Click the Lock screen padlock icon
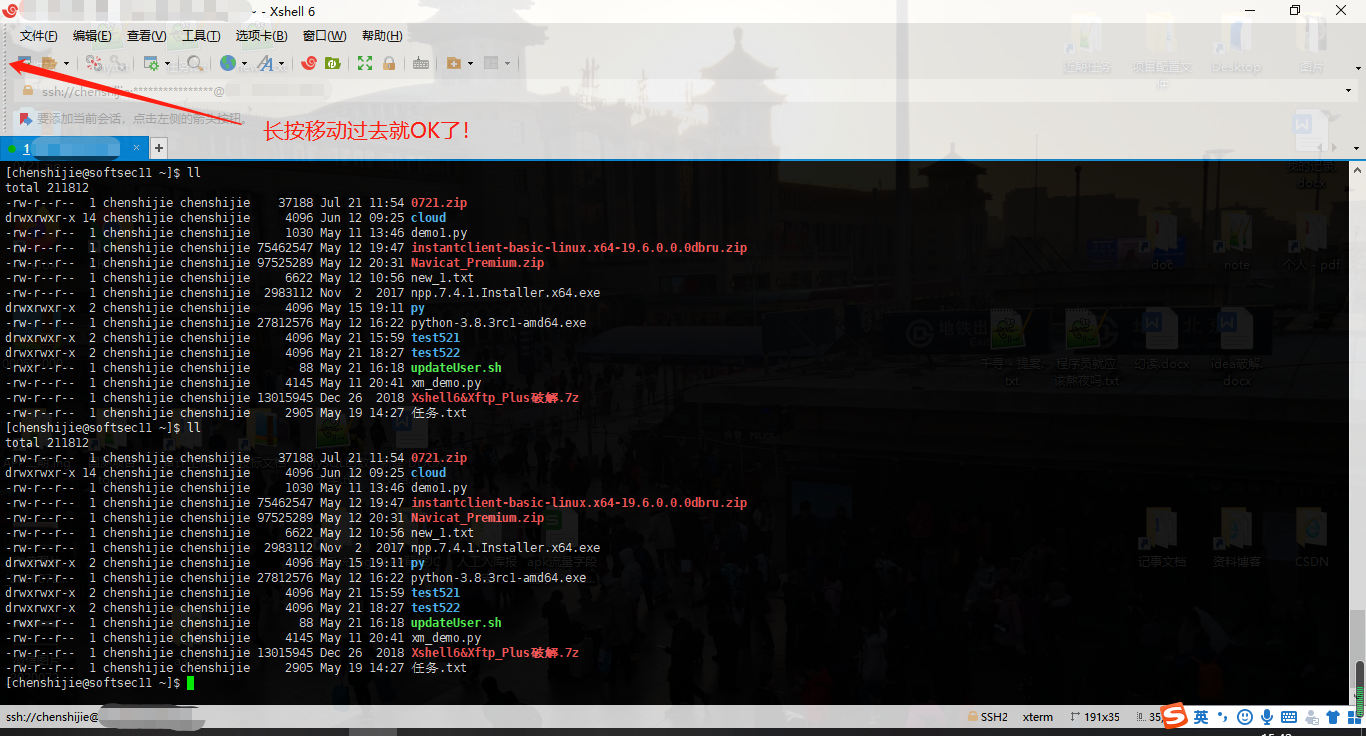The width and height of the screenshot is (1366, 736). (x=389, y=63)
